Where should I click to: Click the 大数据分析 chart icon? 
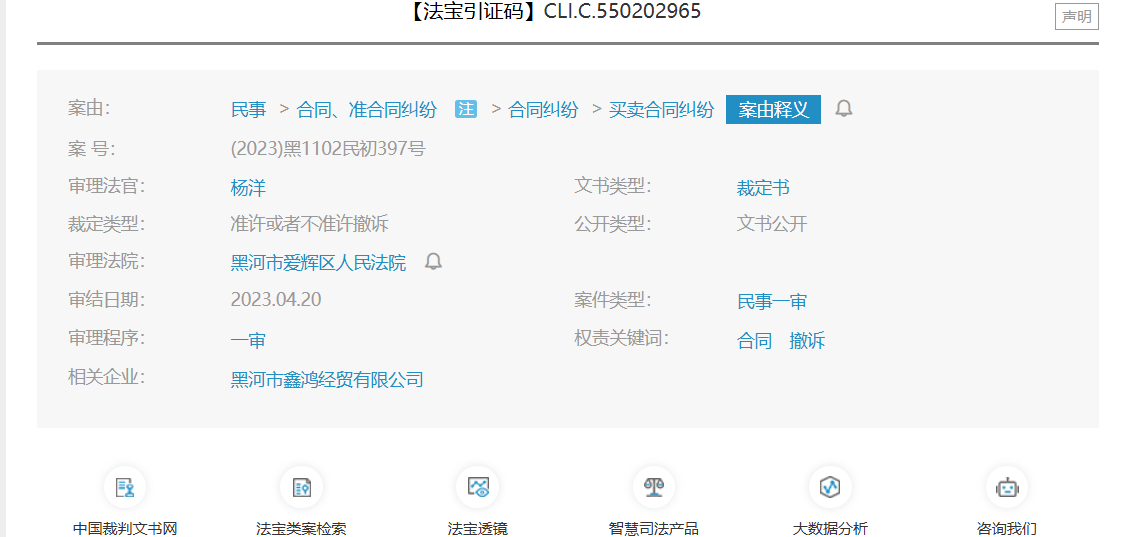pos(830,488)
